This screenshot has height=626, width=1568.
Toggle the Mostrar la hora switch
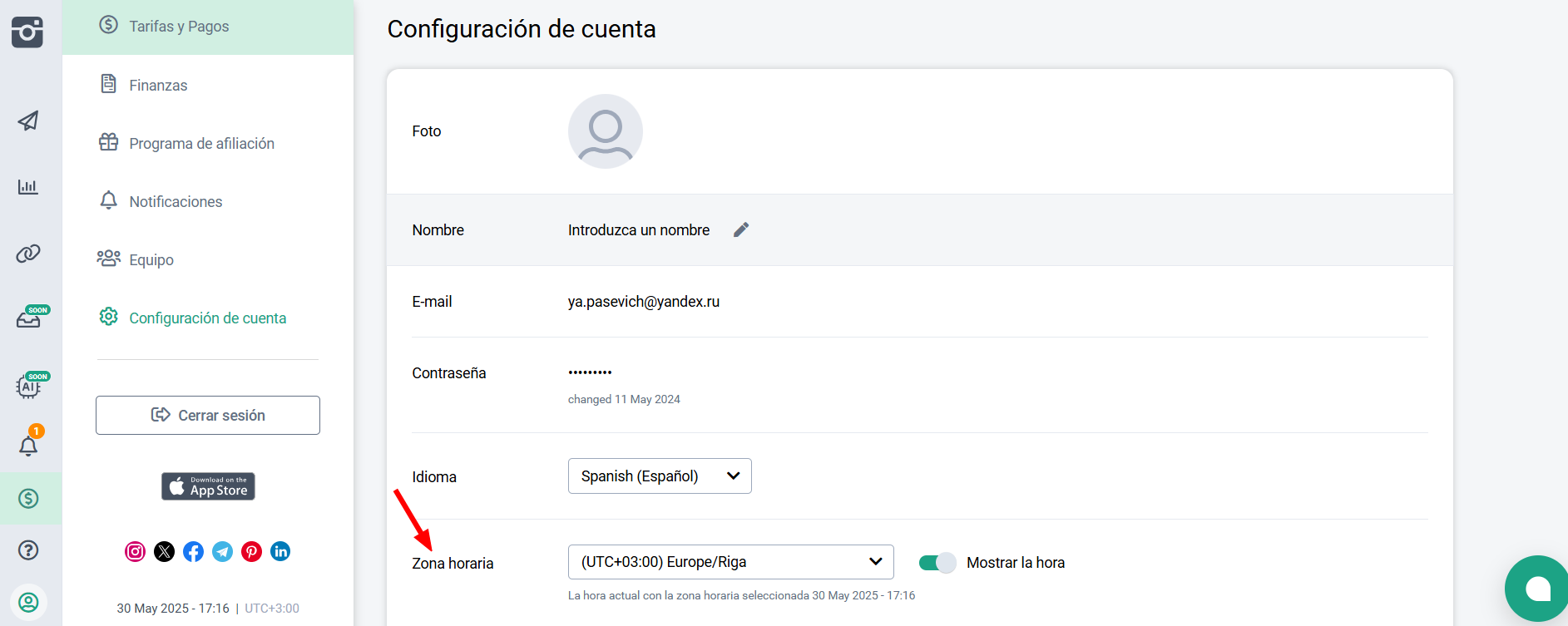click(x=937, y=563)
